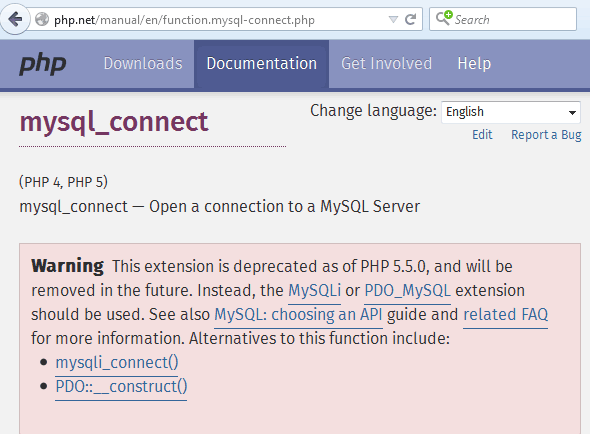Open the Help menu item
Image resolution: width=590 pixels, height=434 pixels.
(x=474, y=64)
